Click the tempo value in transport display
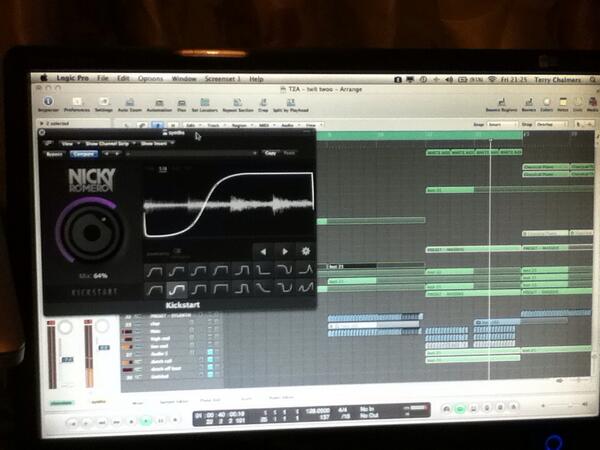The width and height of the screenshot is (600, 450). 317,411
